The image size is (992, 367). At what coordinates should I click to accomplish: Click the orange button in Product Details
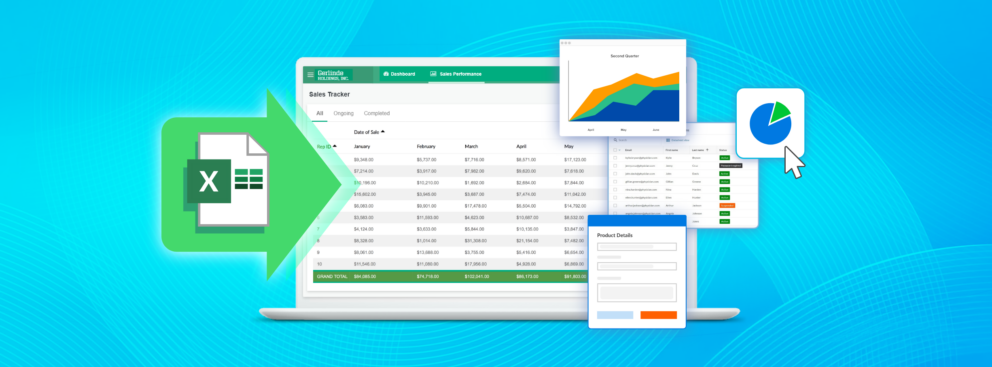tap(659, 315)
